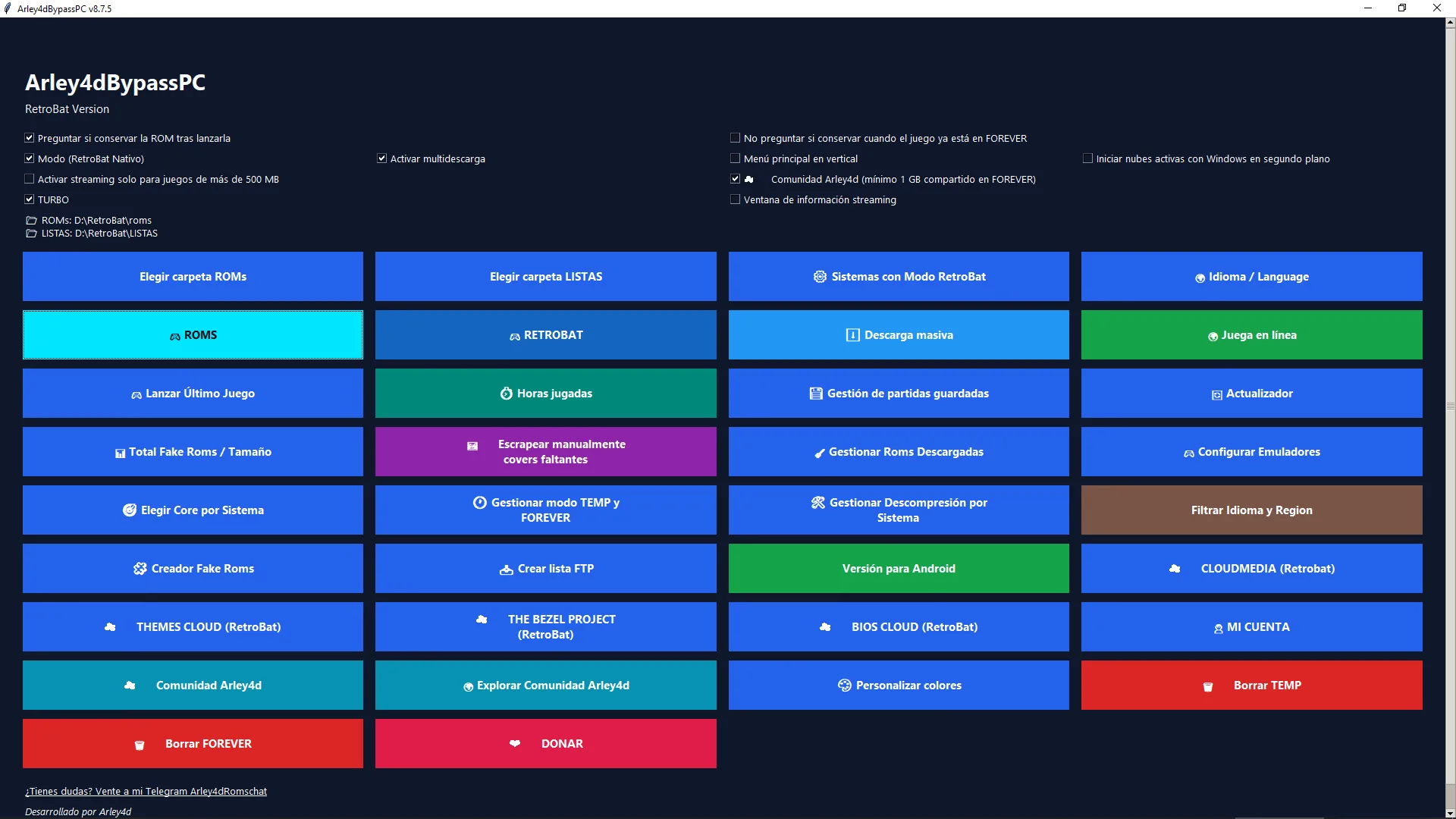Click the scrollbar up arrow
Viewport: 1456px width, 819px height.
tap(1451, 23)
